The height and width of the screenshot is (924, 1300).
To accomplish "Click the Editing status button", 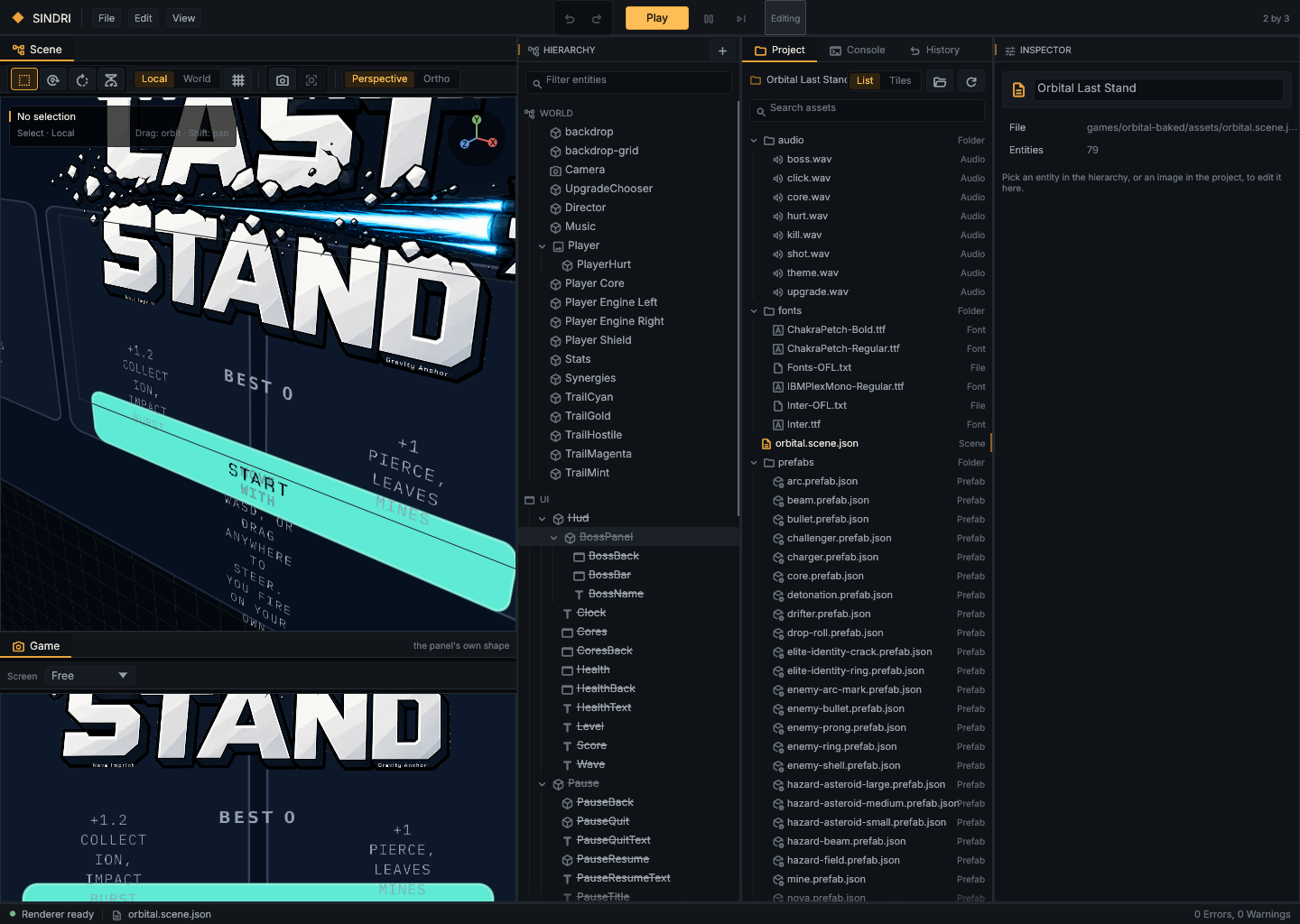I will 785,18.
